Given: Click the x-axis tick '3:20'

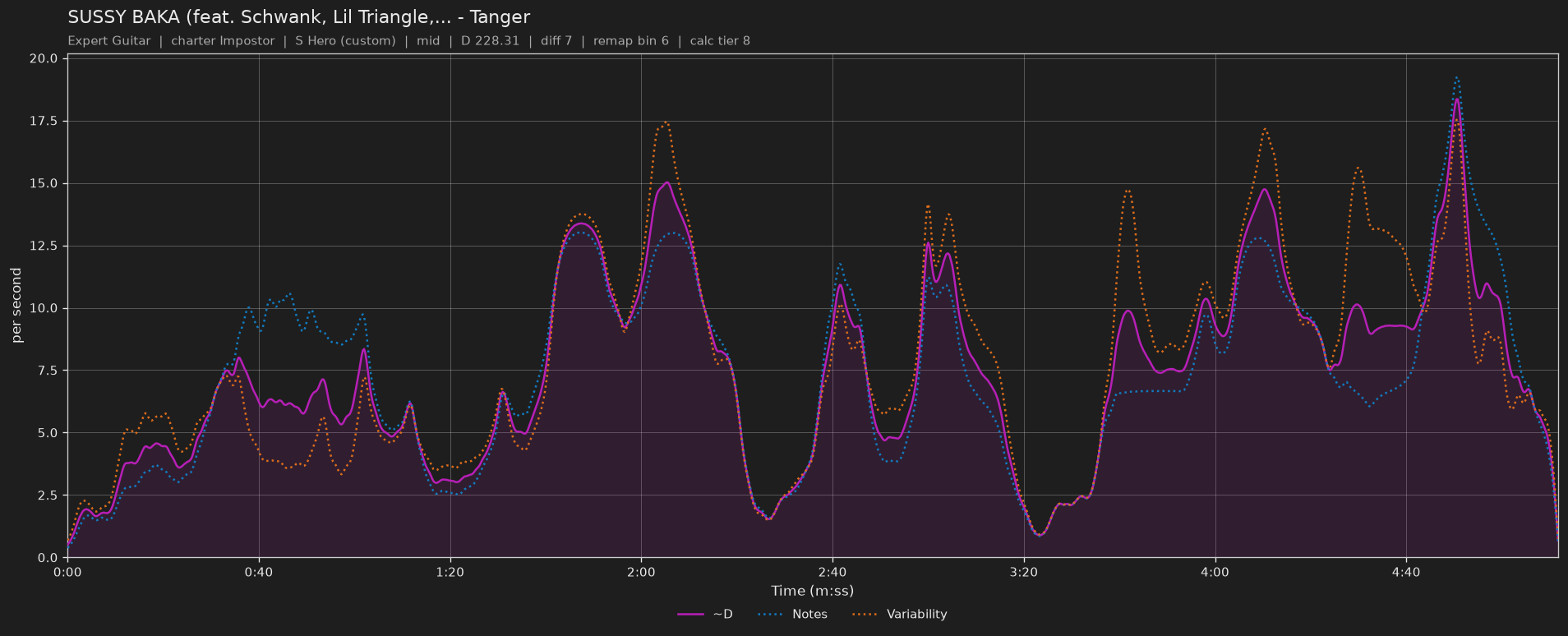Looking at the screenshot, I should point(1024,572).
